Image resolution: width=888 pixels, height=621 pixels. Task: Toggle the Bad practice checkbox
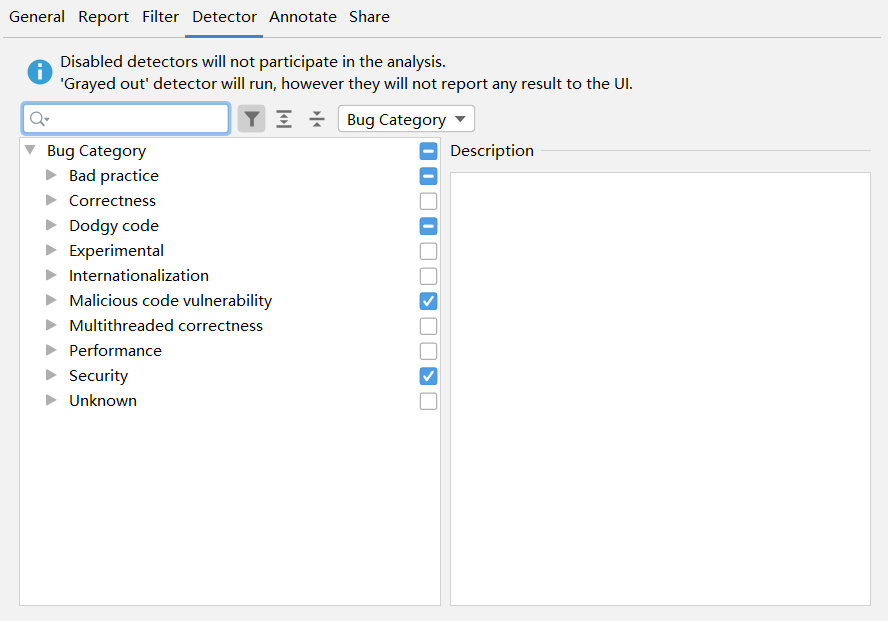(x=428, y=176)
